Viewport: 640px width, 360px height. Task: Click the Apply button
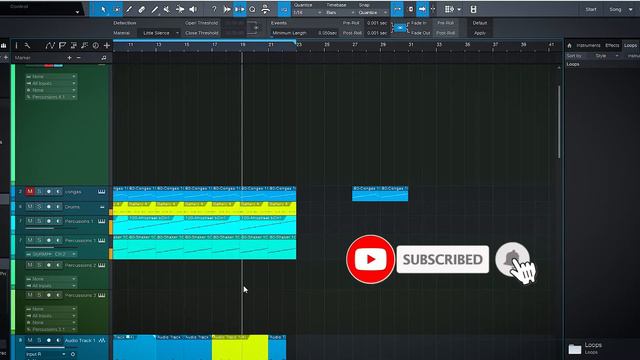(x=480, y=33)
